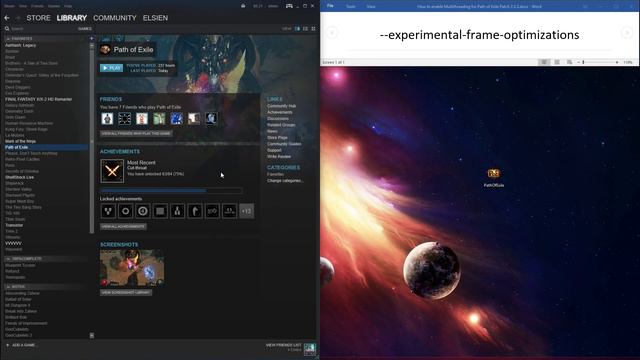Open the Store Page link

point(277,138)
